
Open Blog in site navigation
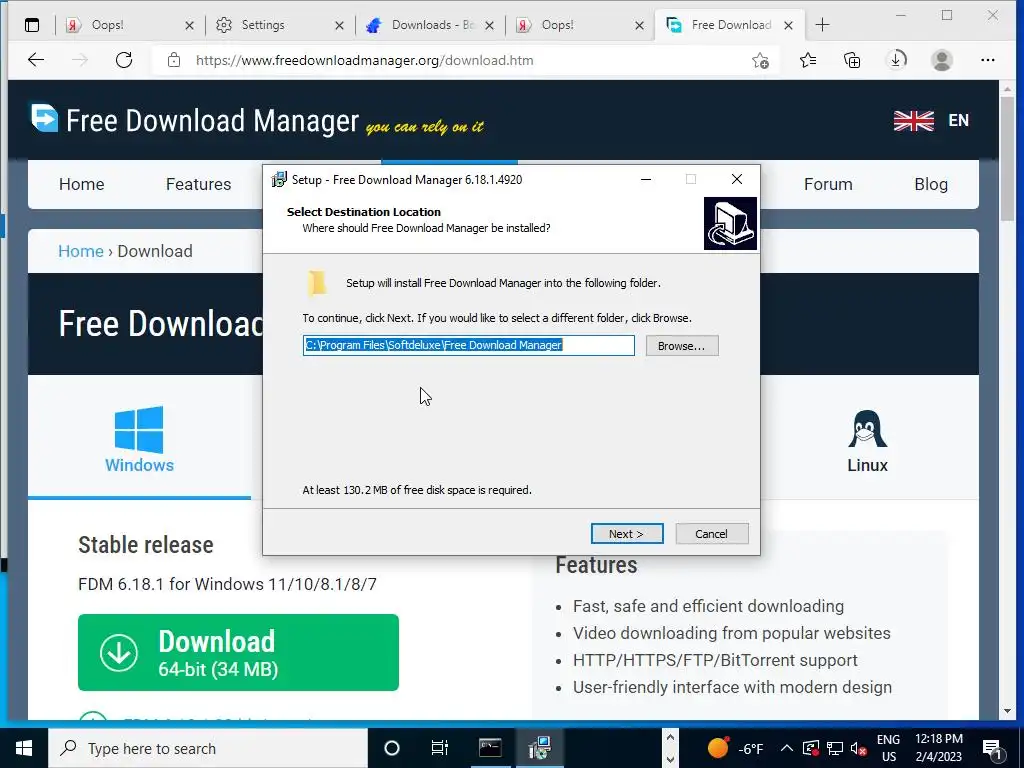point(931,184)
